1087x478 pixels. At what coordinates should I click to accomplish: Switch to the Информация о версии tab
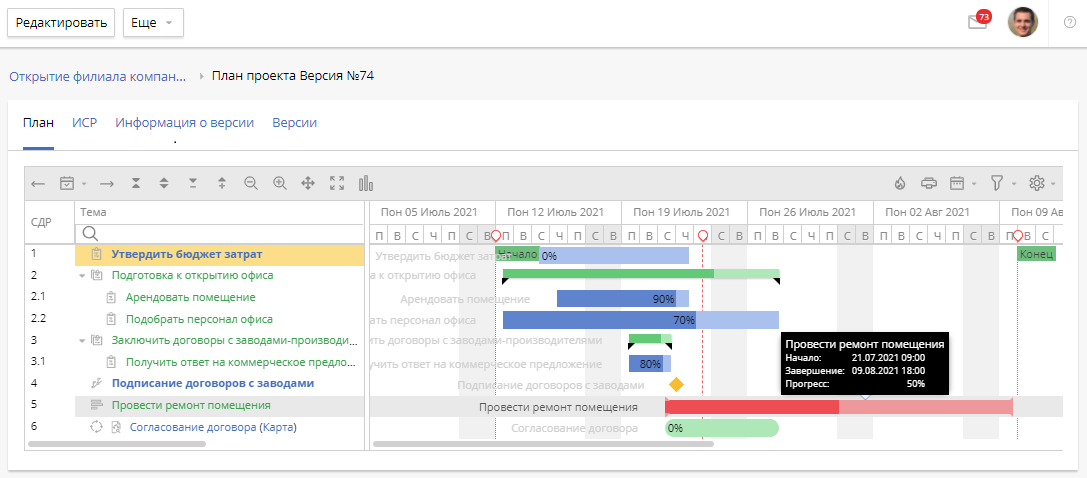(184, 123)
